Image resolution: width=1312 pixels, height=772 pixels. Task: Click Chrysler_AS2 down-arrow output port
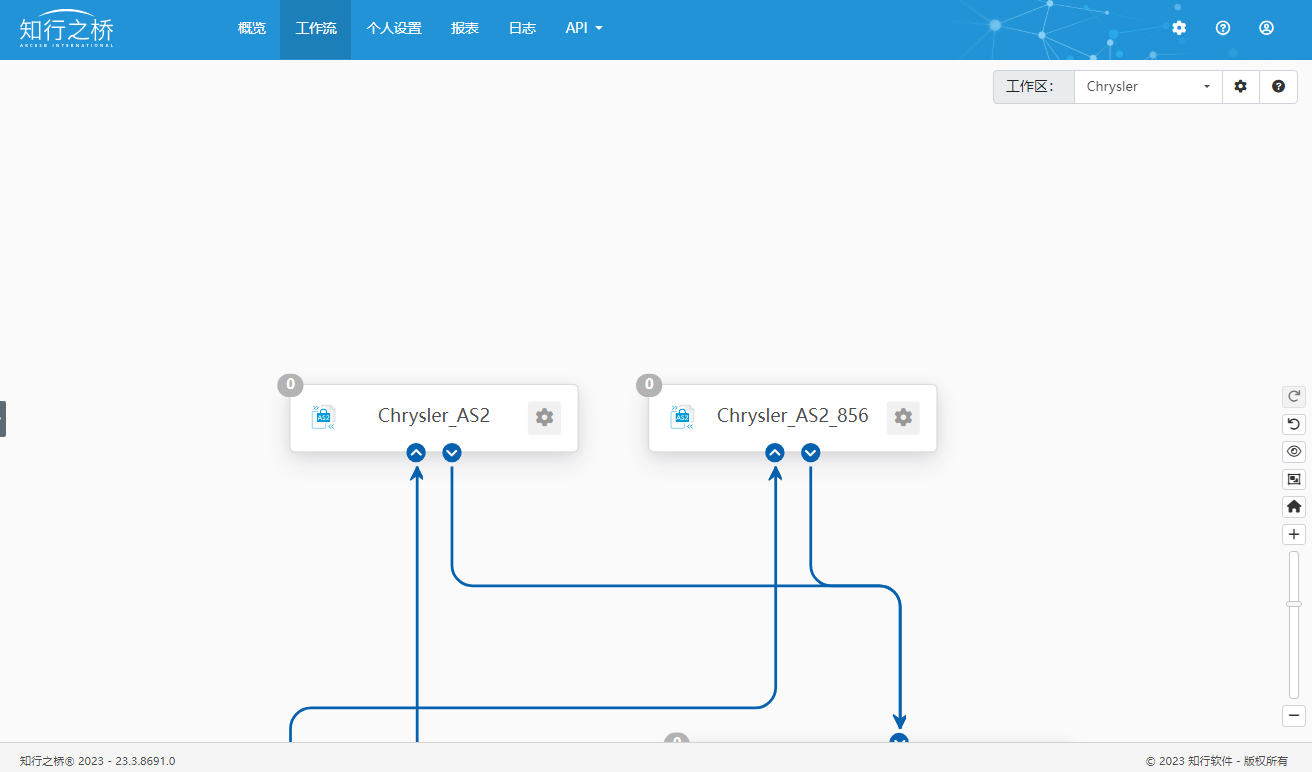pyautogui.click(x=452, y=453)
